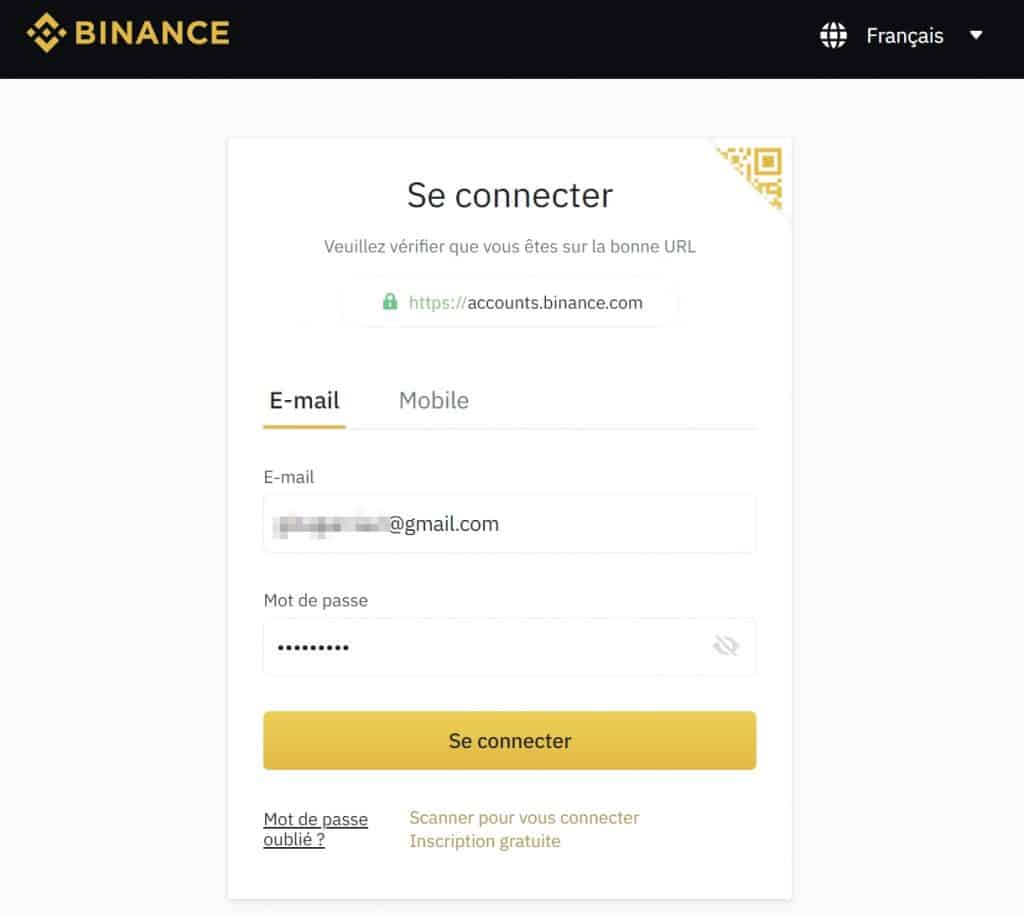The height and width of the screenshot is (915, 1024).
Task: Click the green padlock icon
Action: (389, 302)
